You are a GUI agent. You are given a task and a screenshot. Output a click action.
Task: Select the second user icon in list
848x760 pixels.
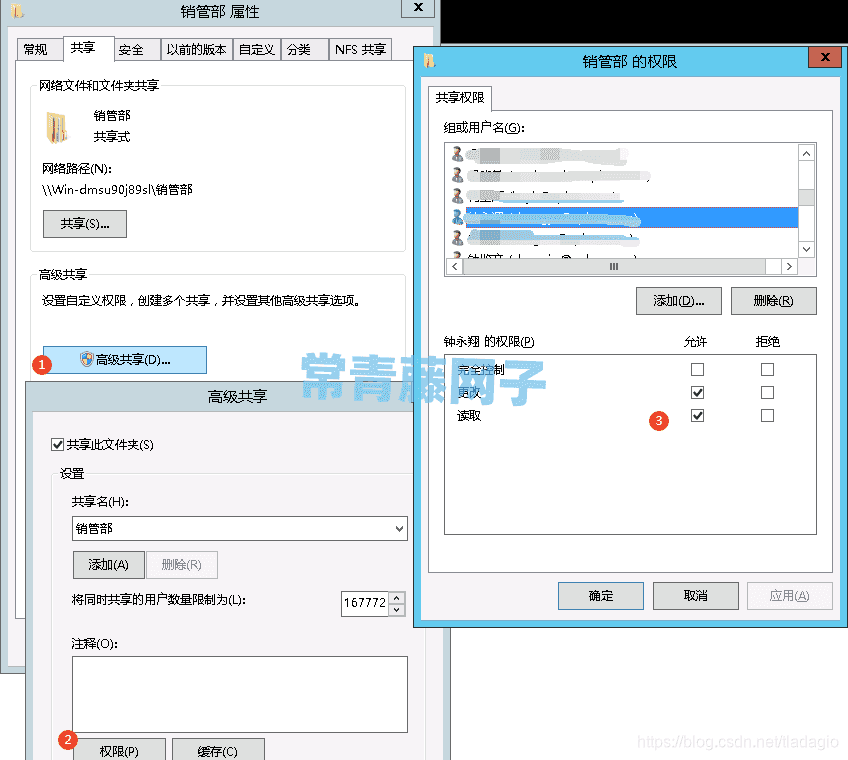[x=458, y=175]
